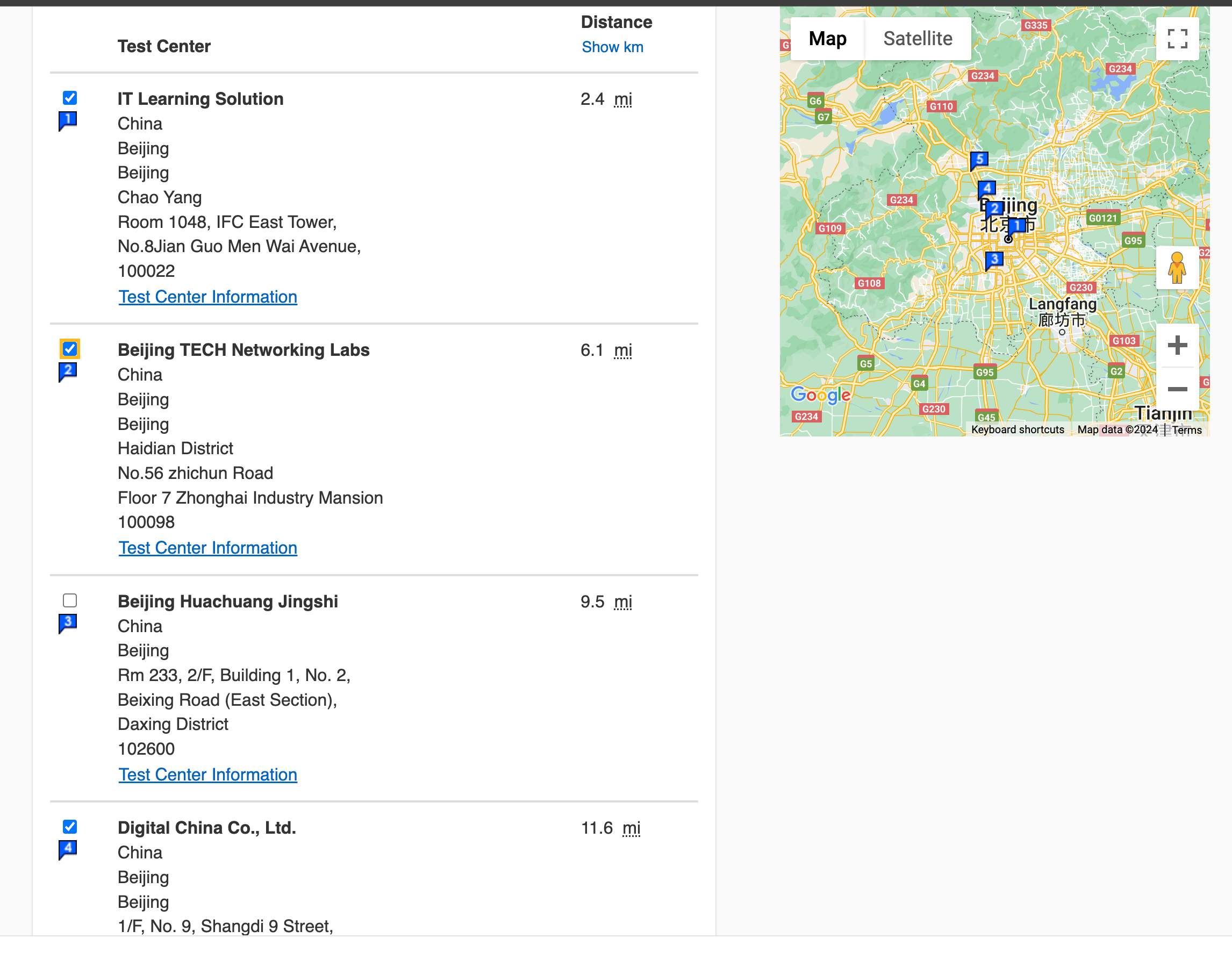The image size is (1232, 960).
Task: Open Test Center Information for Beijing Huachuang Jingshi
Action: click(207, 775)
